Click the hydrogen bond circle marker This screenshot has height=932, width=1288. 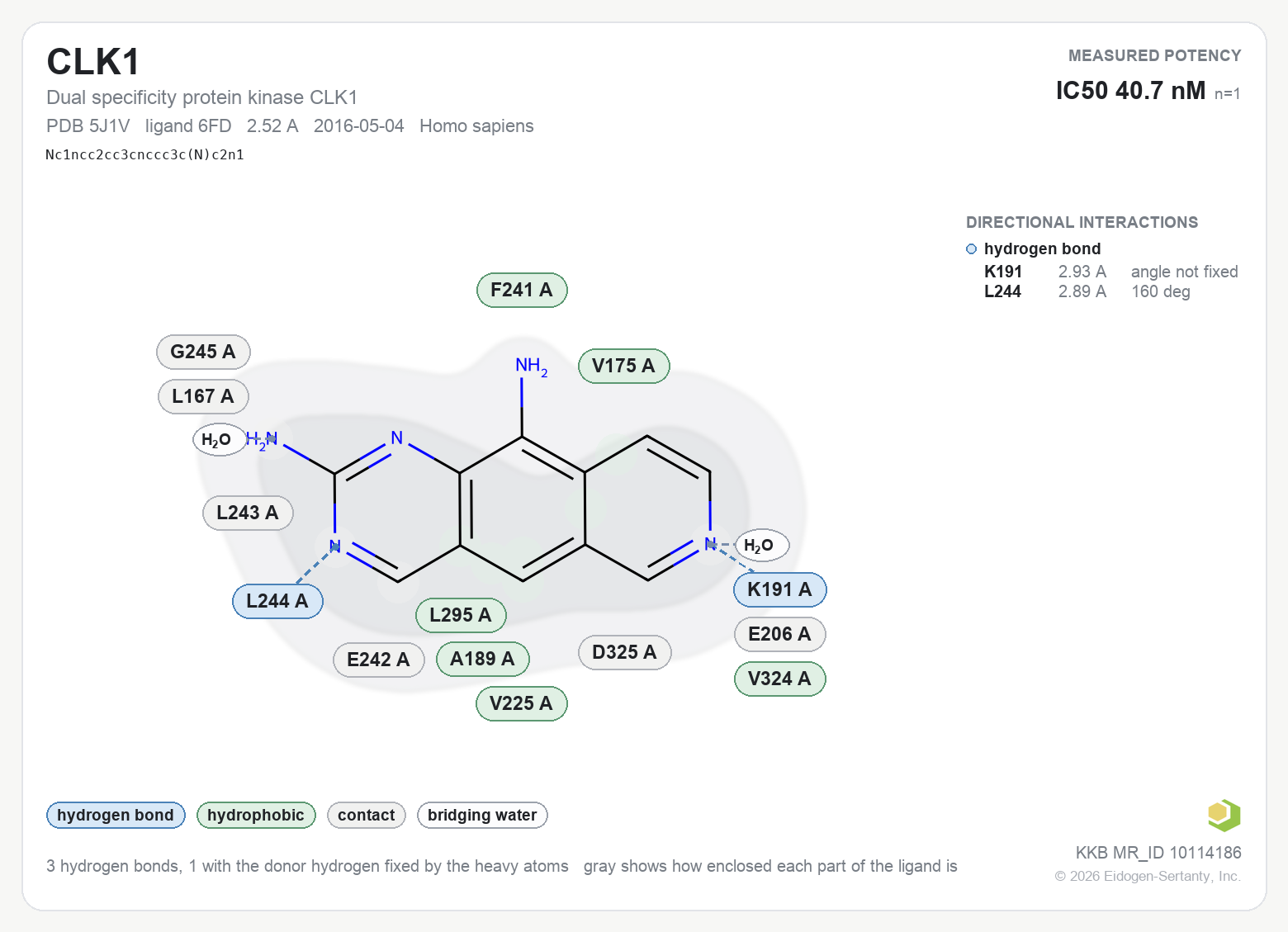(971, 248)
